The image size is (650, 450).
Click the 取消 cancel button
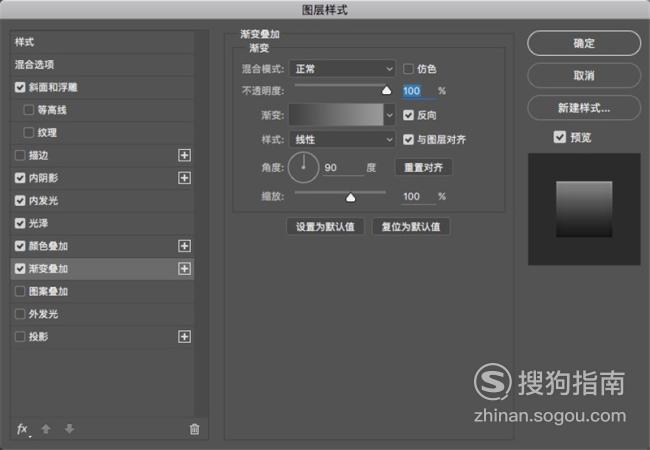click(584, 75)
